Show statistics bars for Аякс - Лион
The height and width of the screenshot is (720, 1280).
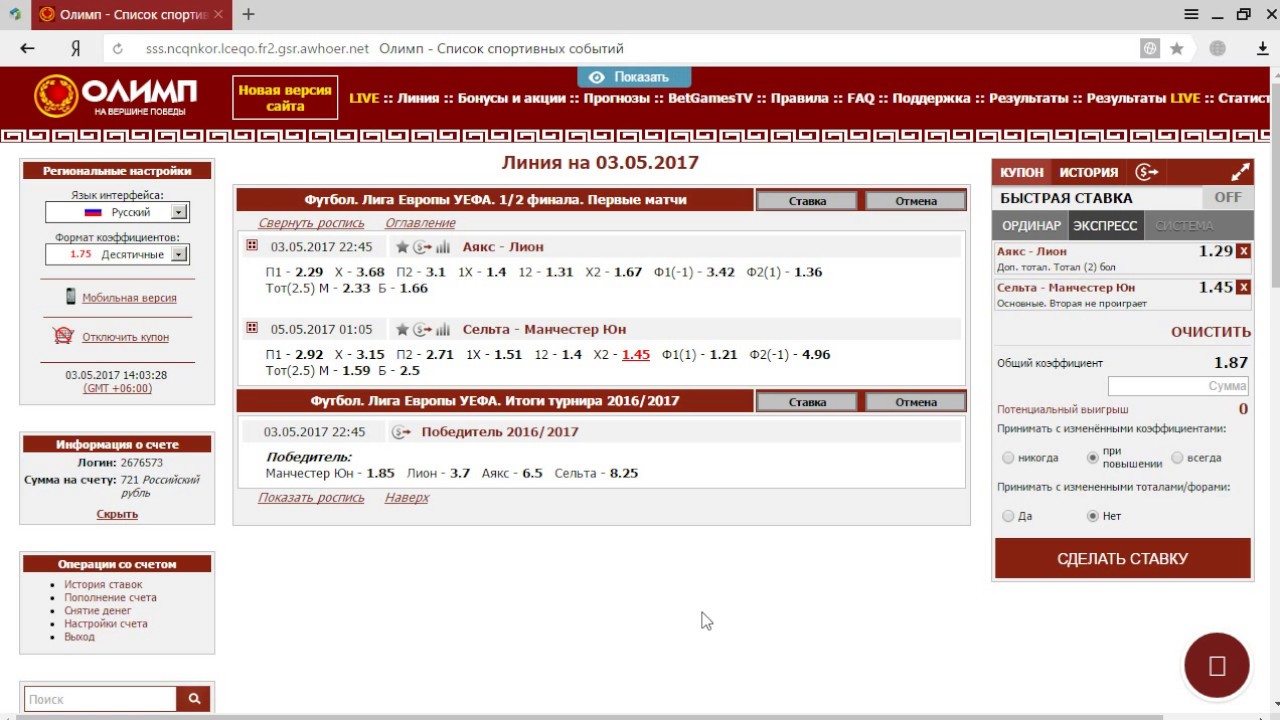pos(443,247)
